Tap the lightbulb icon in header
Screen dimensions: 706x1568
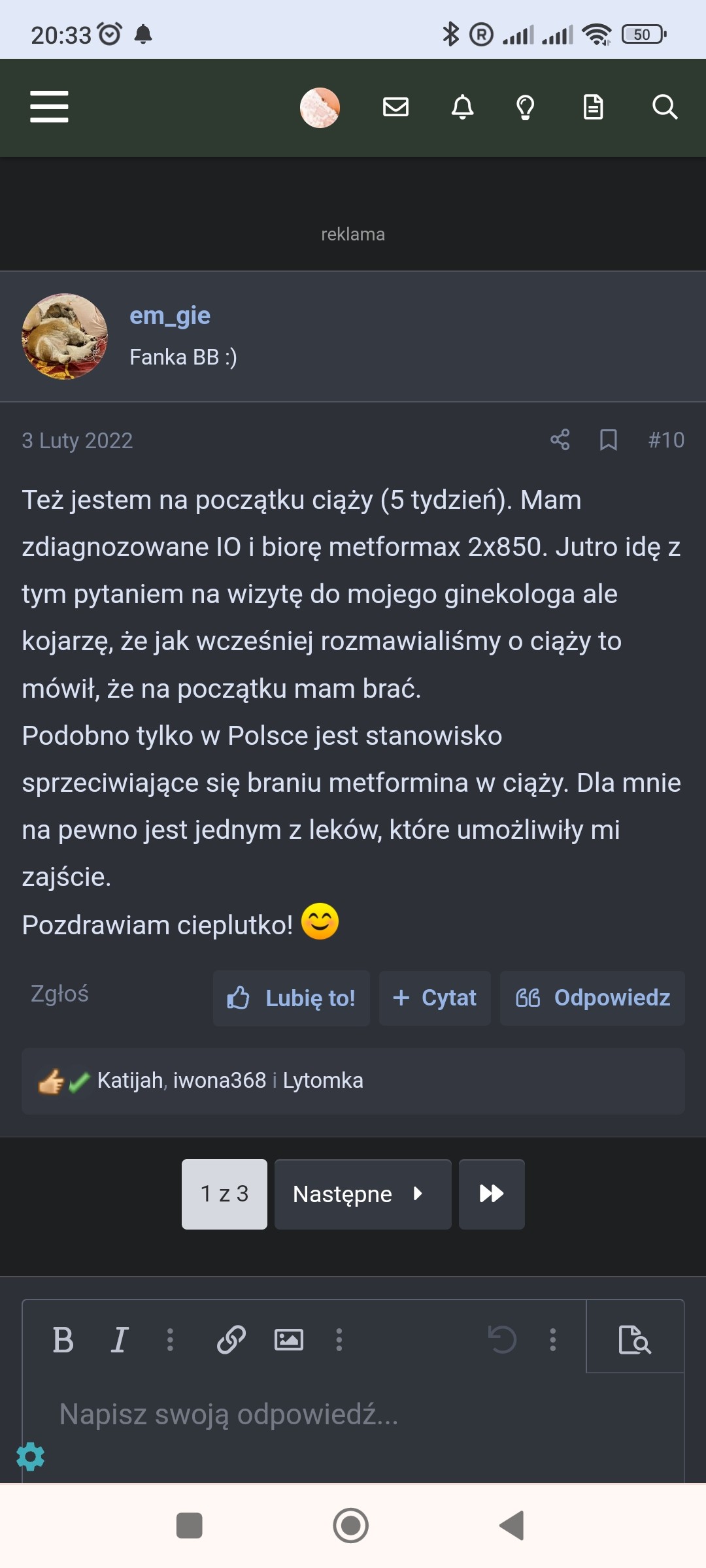(526, 106)
